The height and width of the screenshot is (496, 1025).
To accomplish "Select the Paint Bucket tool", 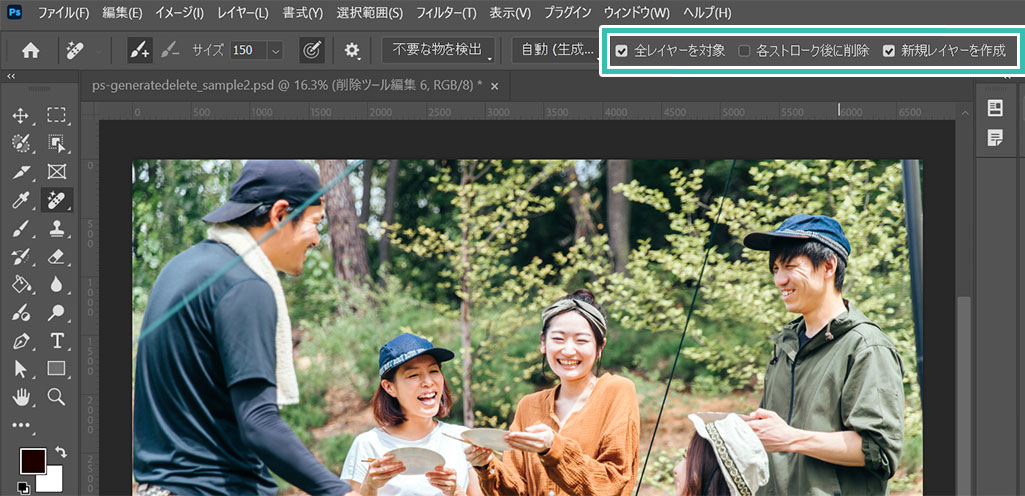I will pyautogui.click(x=21, y=284).
